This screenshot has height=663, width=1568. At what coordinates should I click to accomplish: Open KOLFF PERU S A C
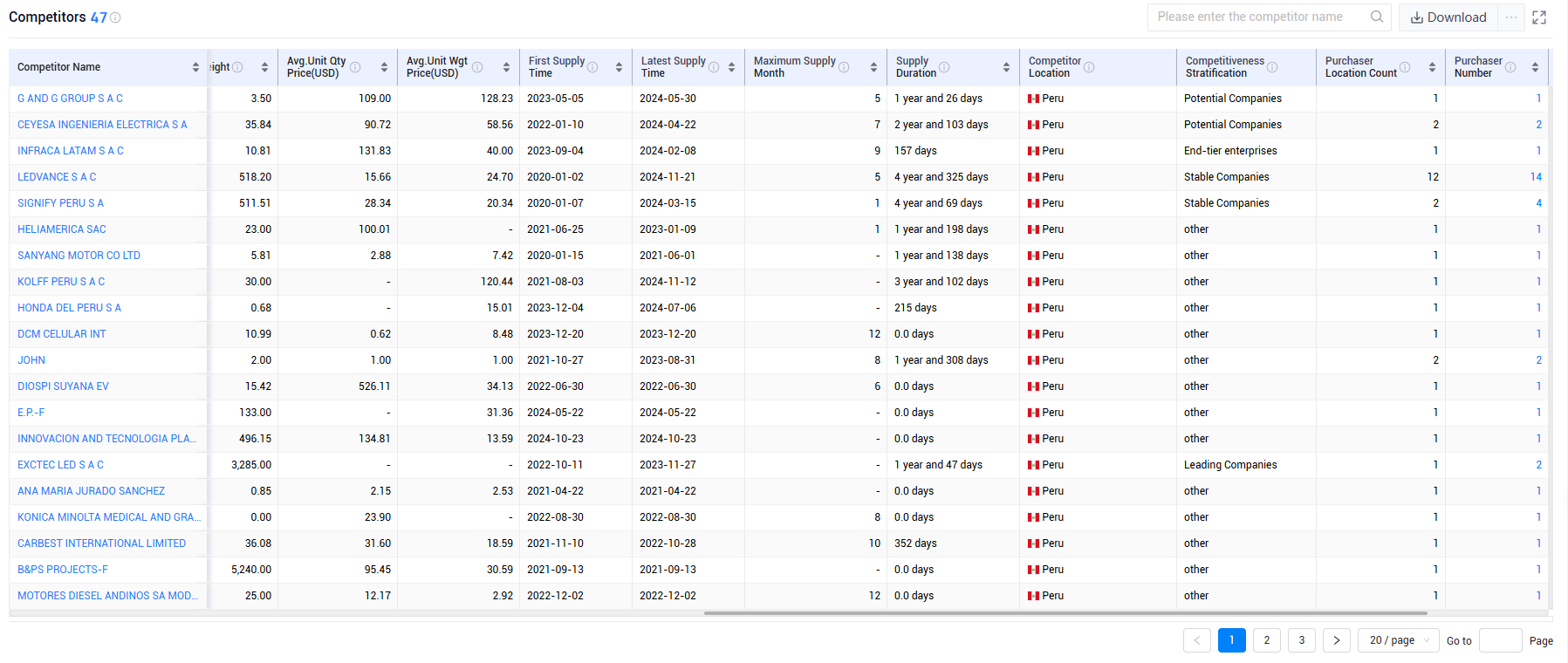(x=61, y=282)
